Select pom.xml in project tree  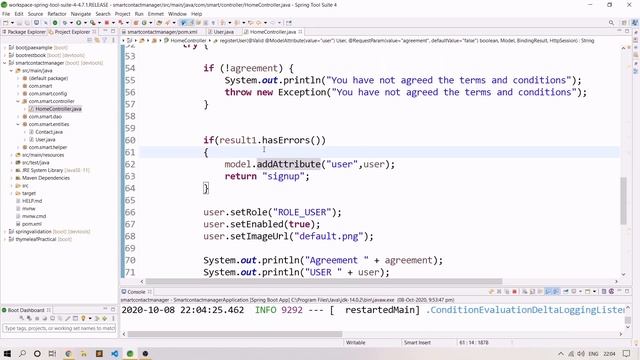click(x=32, y=224)
